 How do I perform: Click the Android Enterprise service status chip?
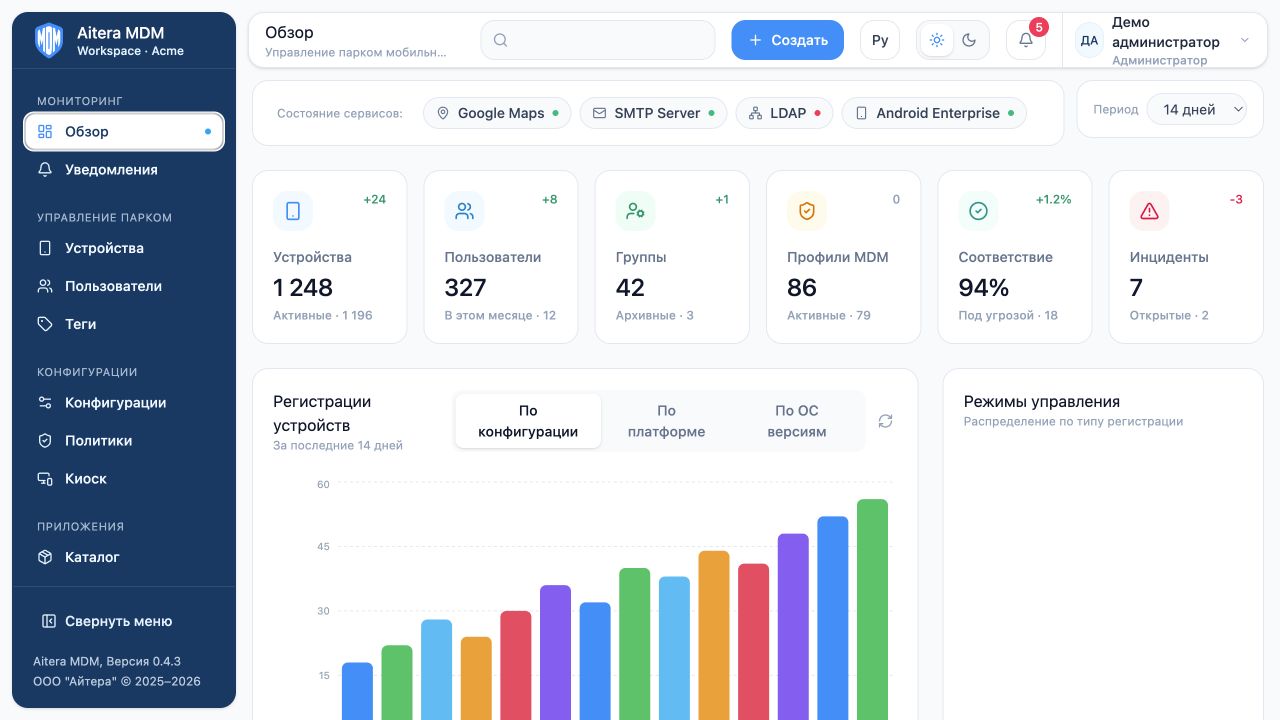point(934,113)
